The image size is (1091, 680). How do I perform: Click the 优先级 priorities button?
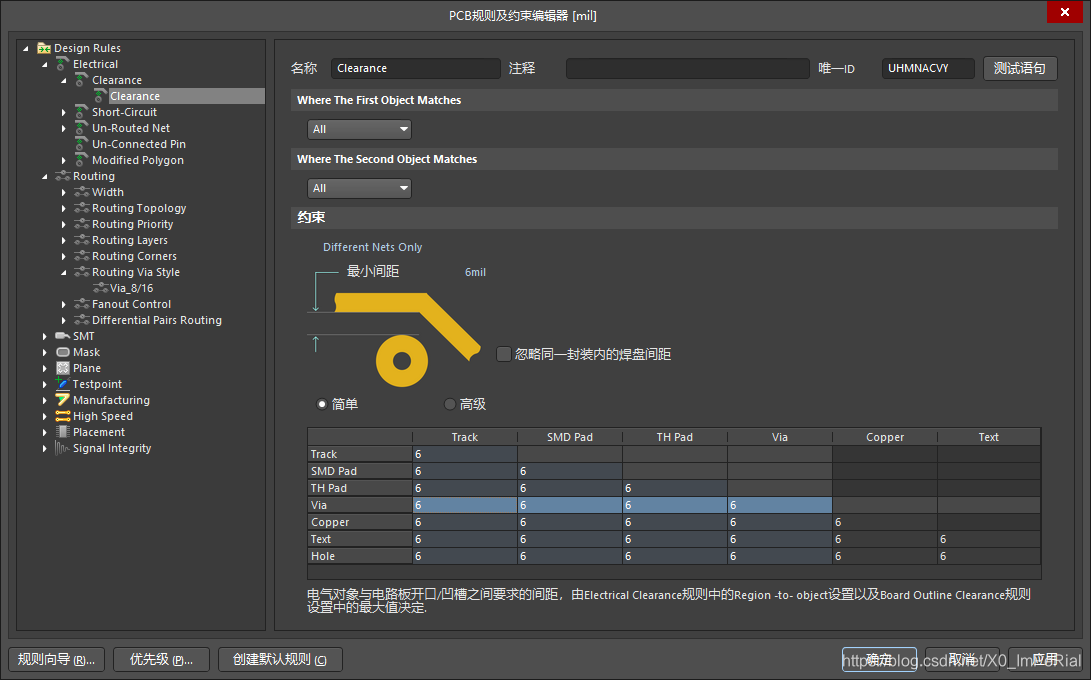click(x=161, y=659)
